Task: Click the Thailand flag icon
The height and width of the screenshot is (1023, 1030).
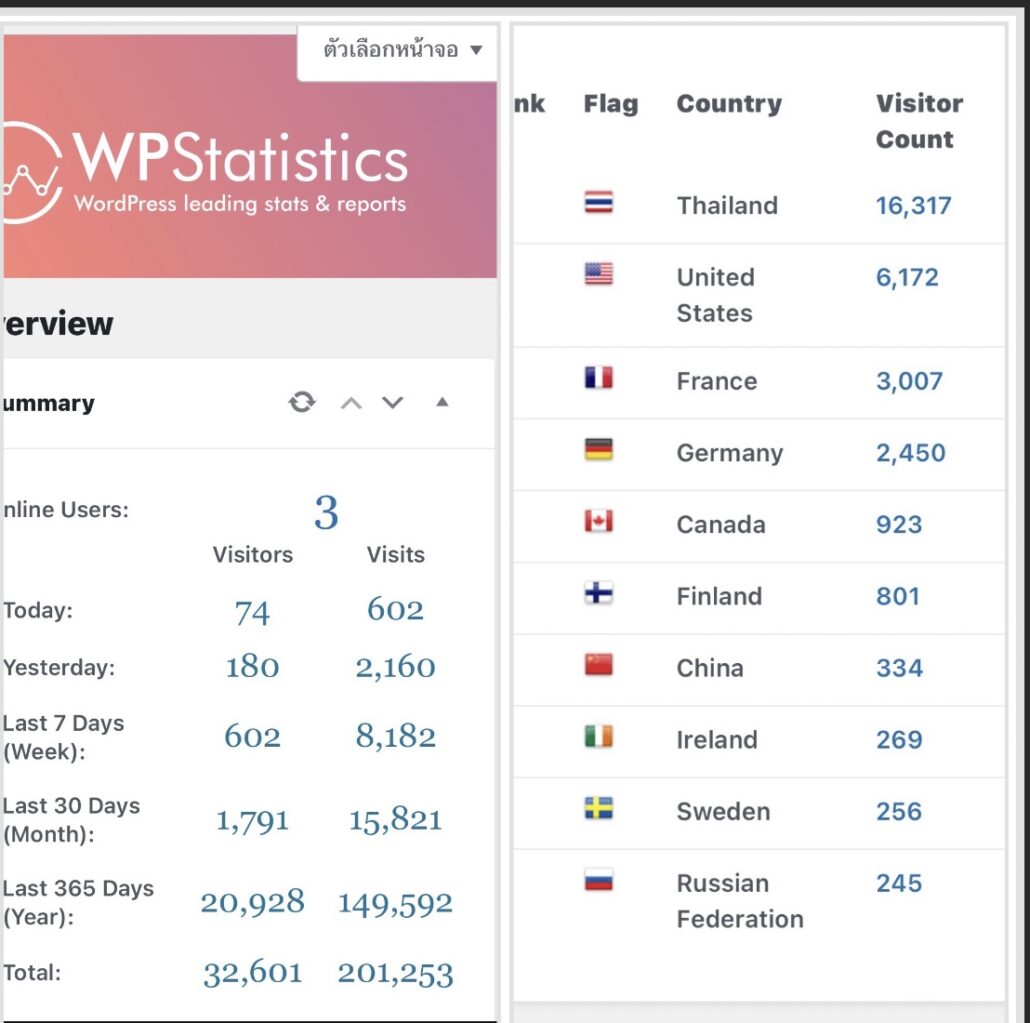Action: pyautogui.click(x=598, y=203)
